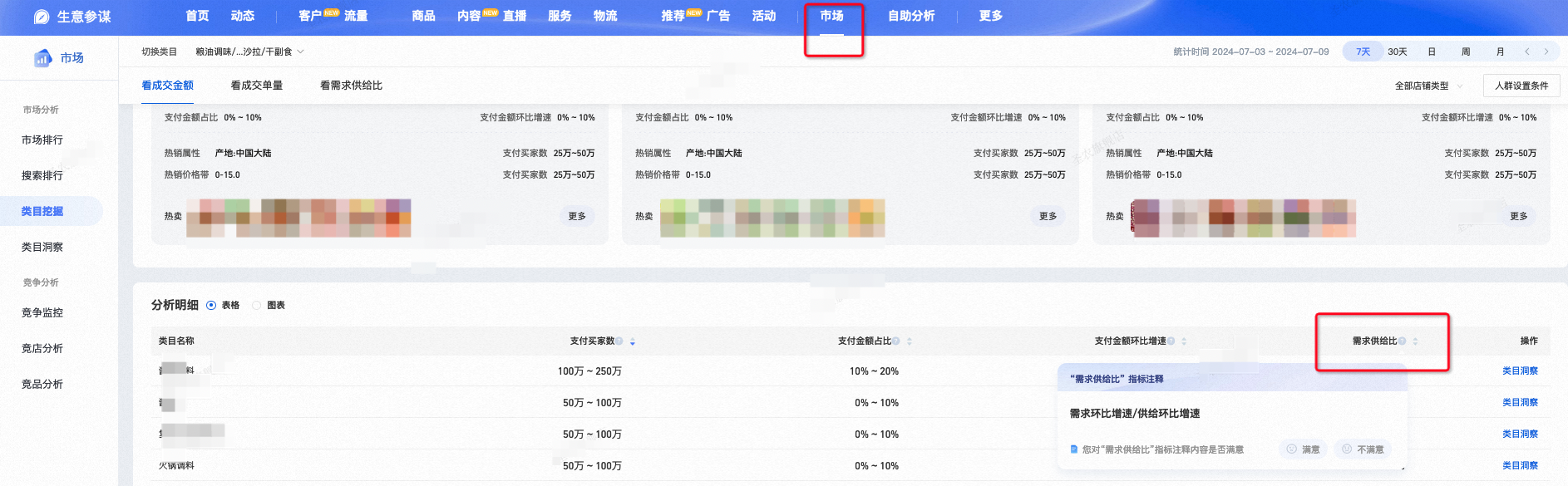Click 满意 feedback button in tooltip
1568x486 pixels.
1303,449
